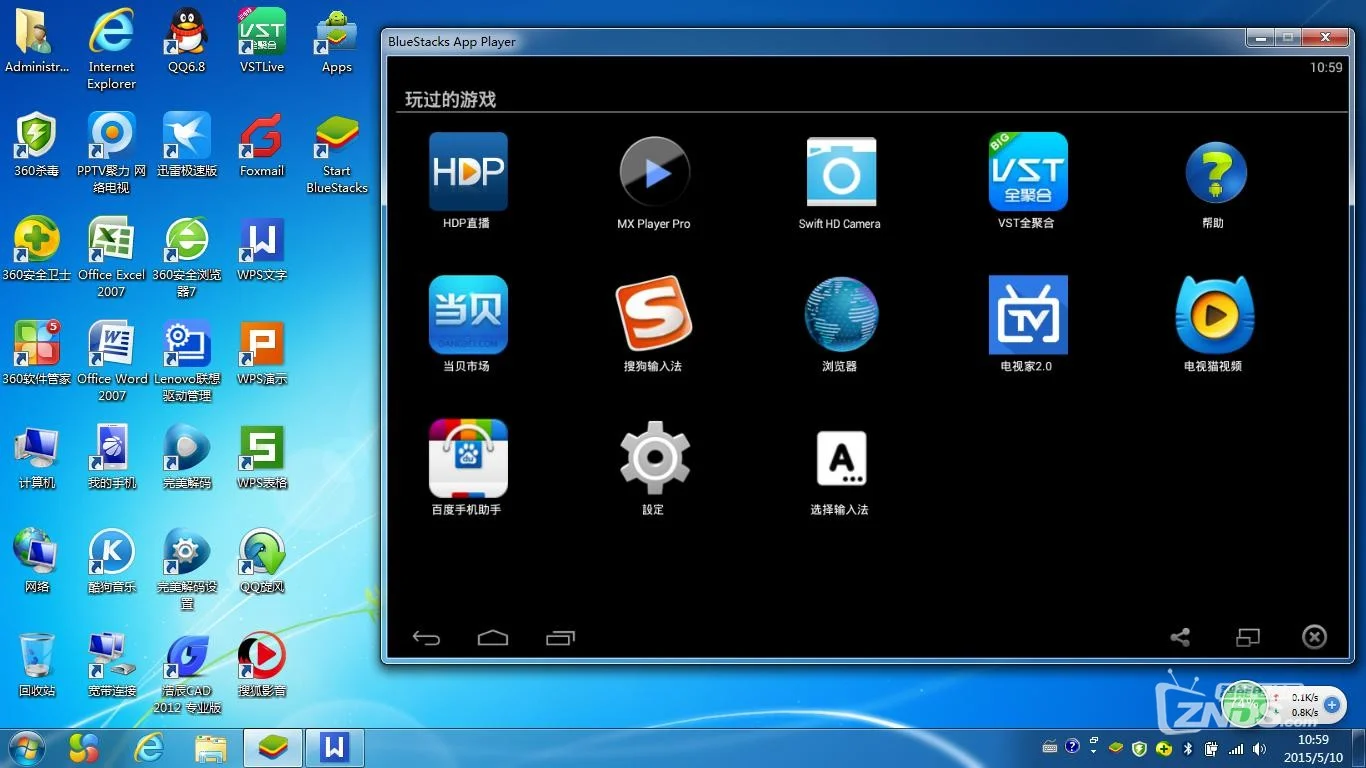Launch 电视家2.0 app
The width and height of the screenshot is (1366, 768).
tap(1027, 324)
